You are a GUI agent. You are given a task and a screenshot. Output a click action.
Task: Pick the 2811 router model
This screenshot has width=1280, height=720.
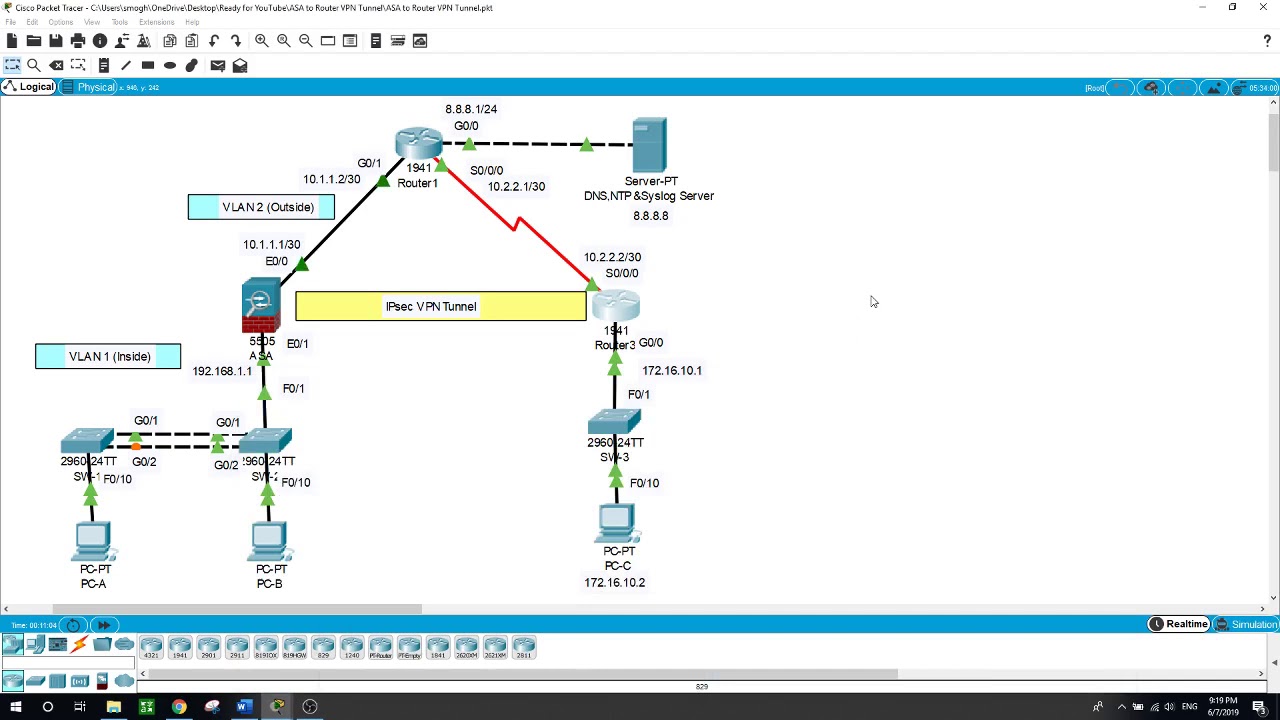click(x=524, y=648)
